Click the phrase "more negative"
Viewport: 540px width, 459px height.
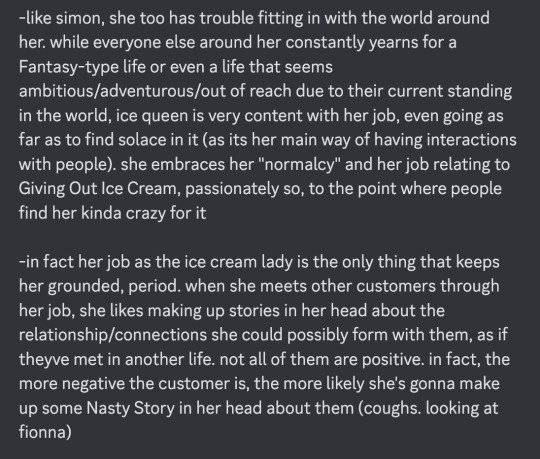(x=72, y=384)
